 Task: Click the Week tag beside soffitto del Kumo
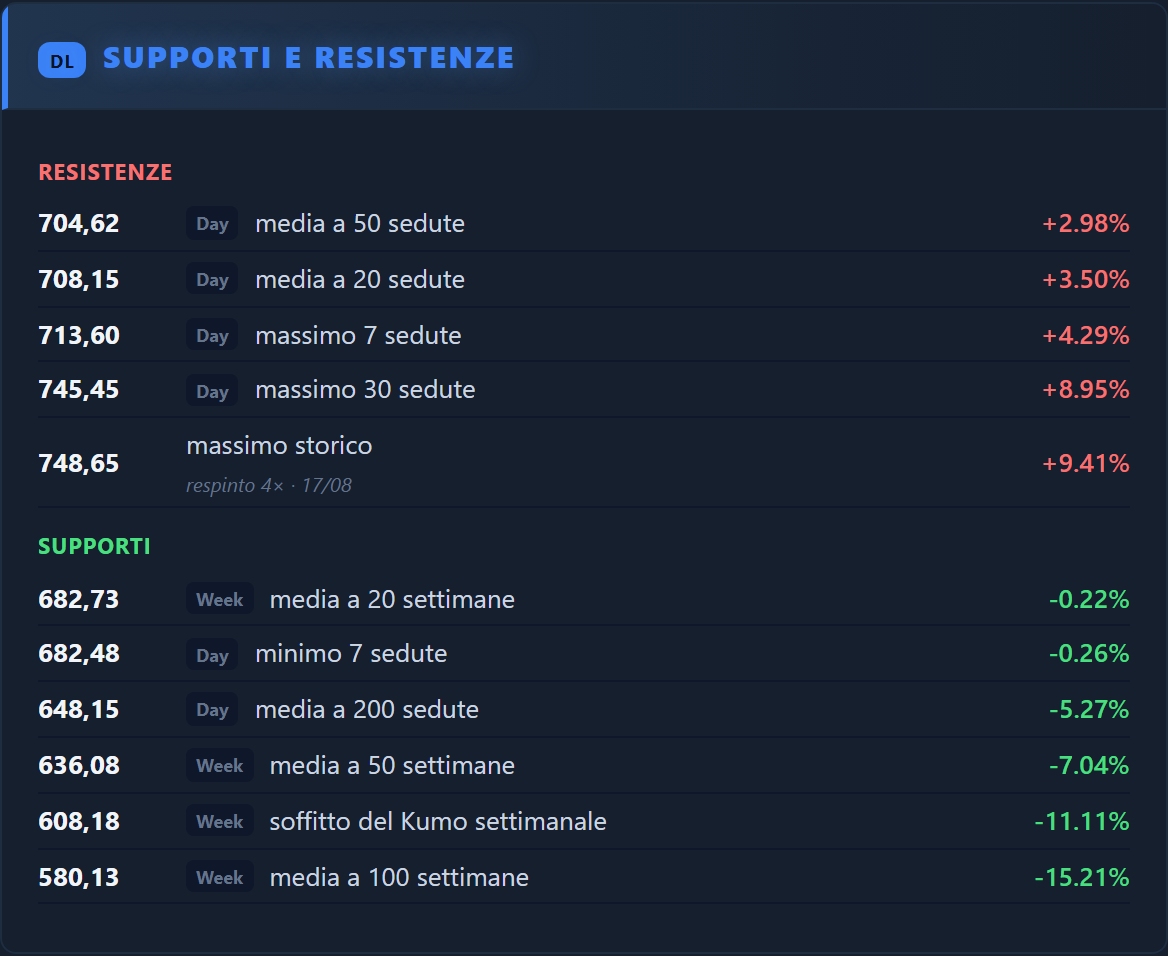click(220, 821)
